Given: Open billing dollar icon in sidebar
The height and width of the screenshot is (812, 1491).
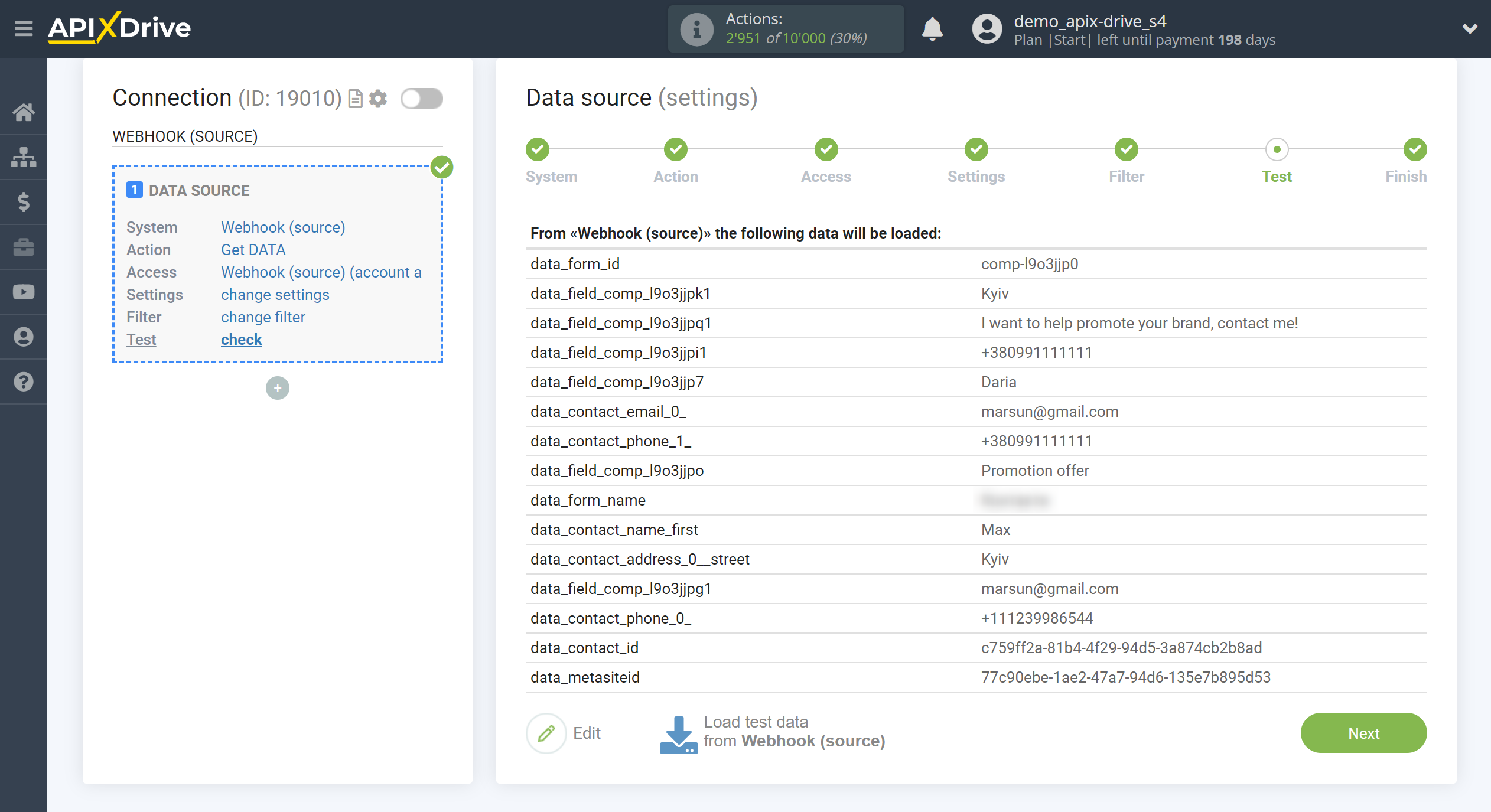Looking at the screenshot, I should click(x=24, y=202).
